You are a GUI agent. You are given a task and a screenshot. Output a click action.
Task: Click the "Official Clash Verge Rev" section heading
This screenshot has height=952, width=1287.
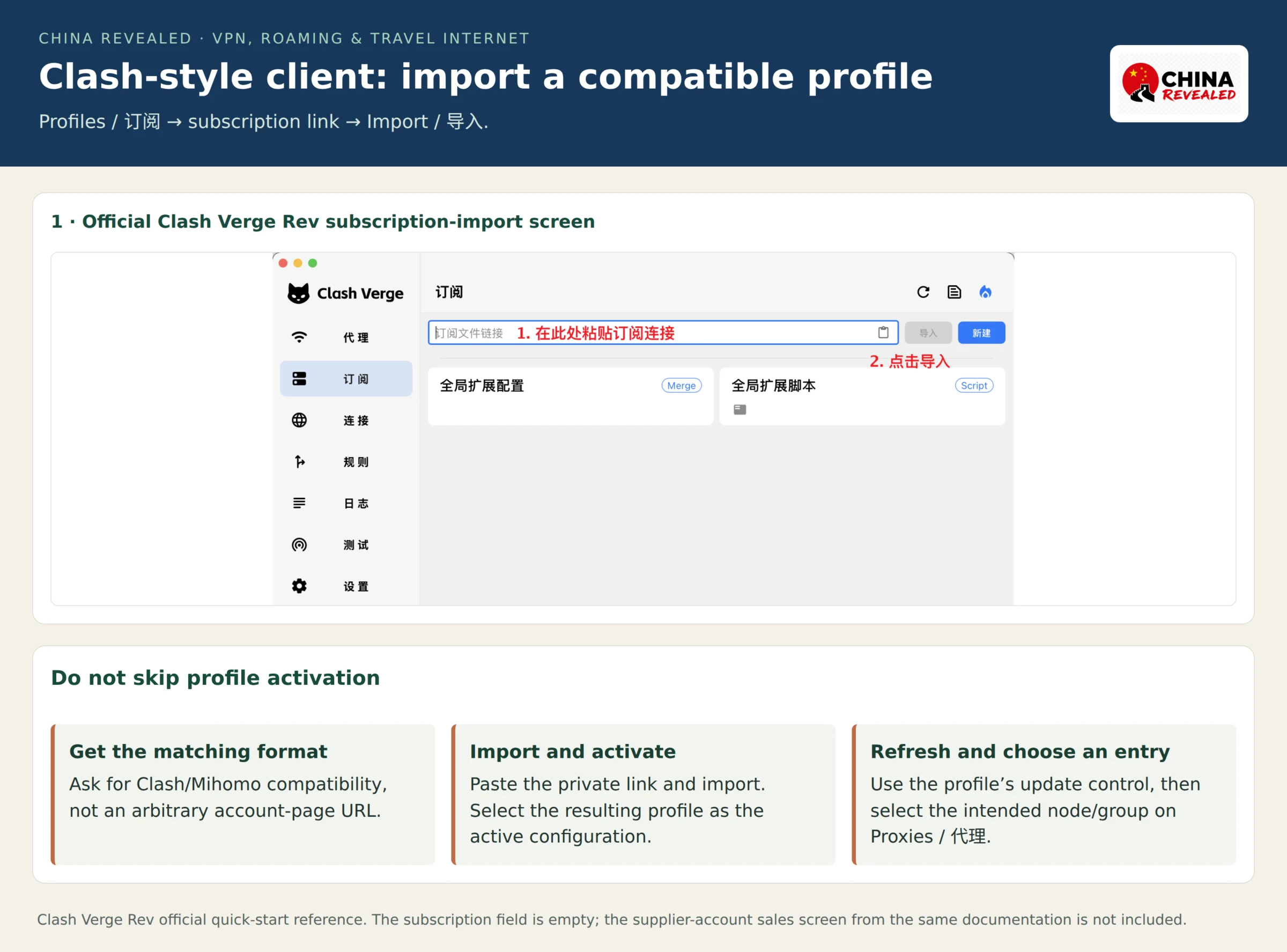(323, 222)
